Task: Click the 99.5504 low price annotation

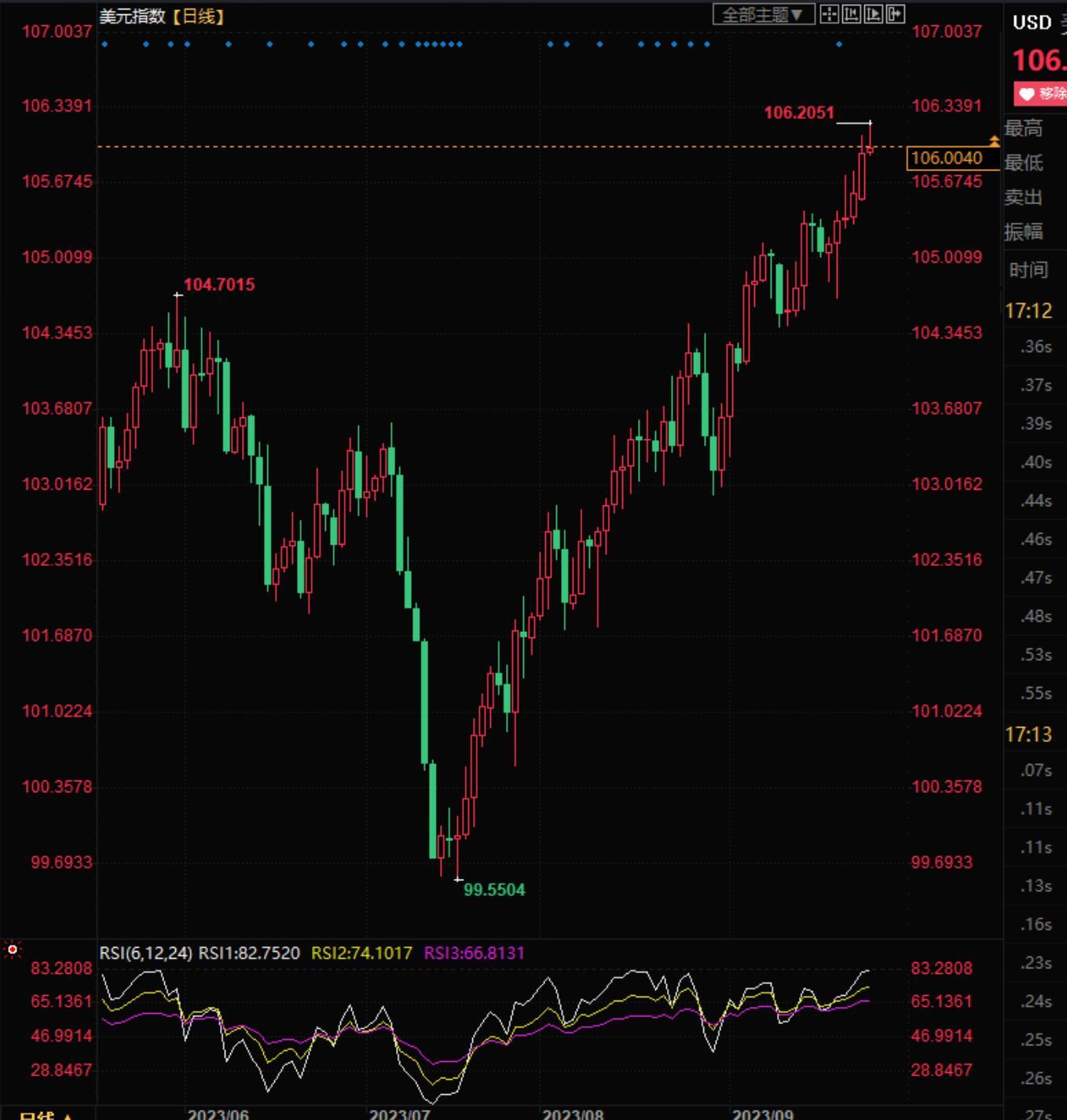Action: [494, 890]
